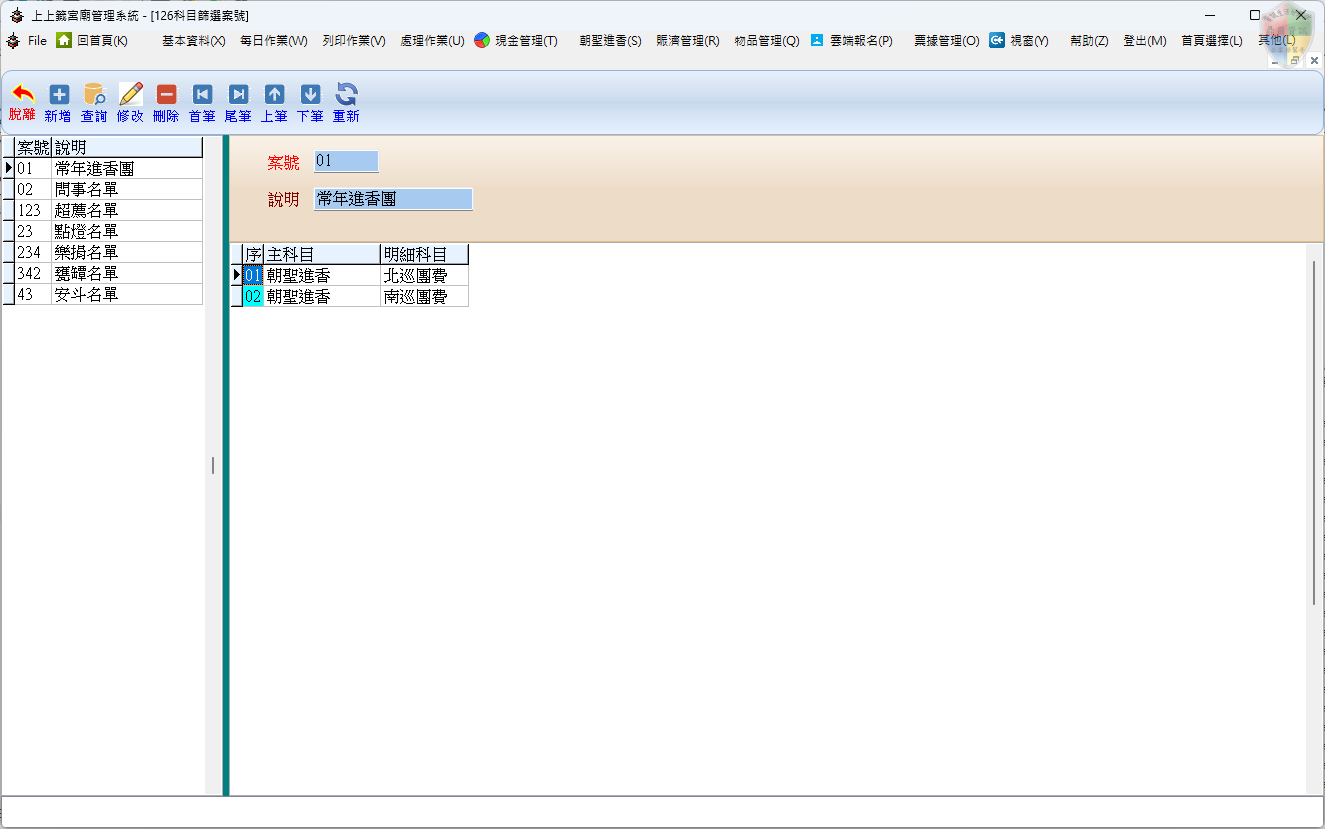Select the 安斗名單 row in list
Screen dimensions: 1325x829
tap(86, 294)
